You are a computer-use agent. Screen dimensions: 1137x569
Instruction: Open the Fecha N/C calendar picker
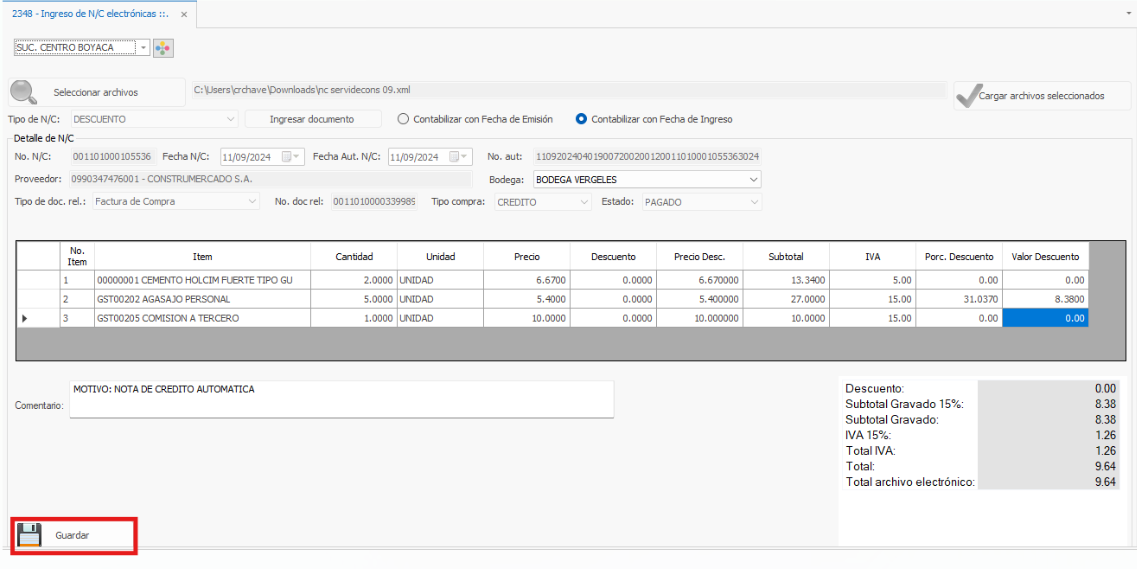pos(292,157)
